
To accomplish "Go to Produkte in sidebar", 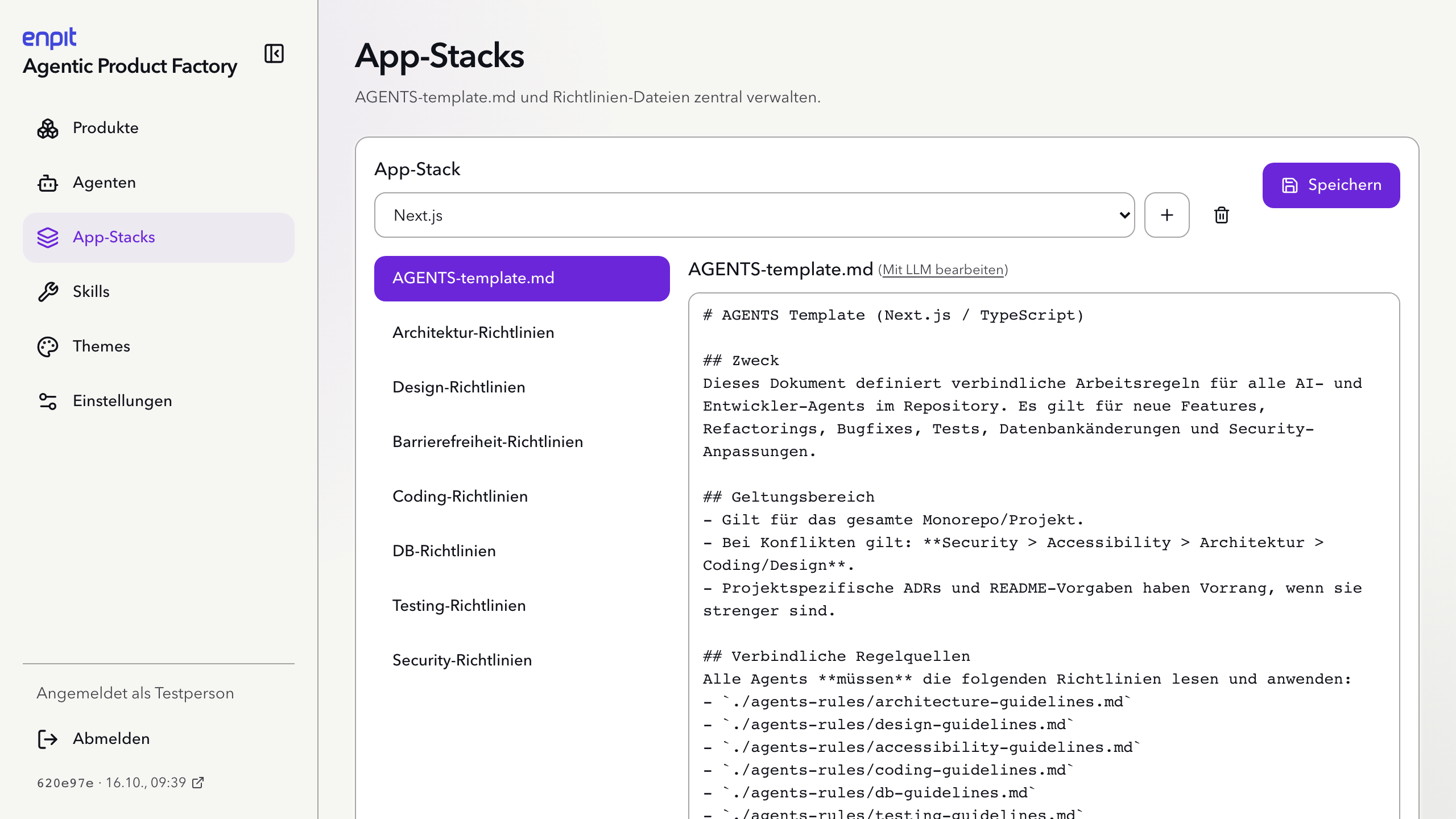I will (159, 128).
